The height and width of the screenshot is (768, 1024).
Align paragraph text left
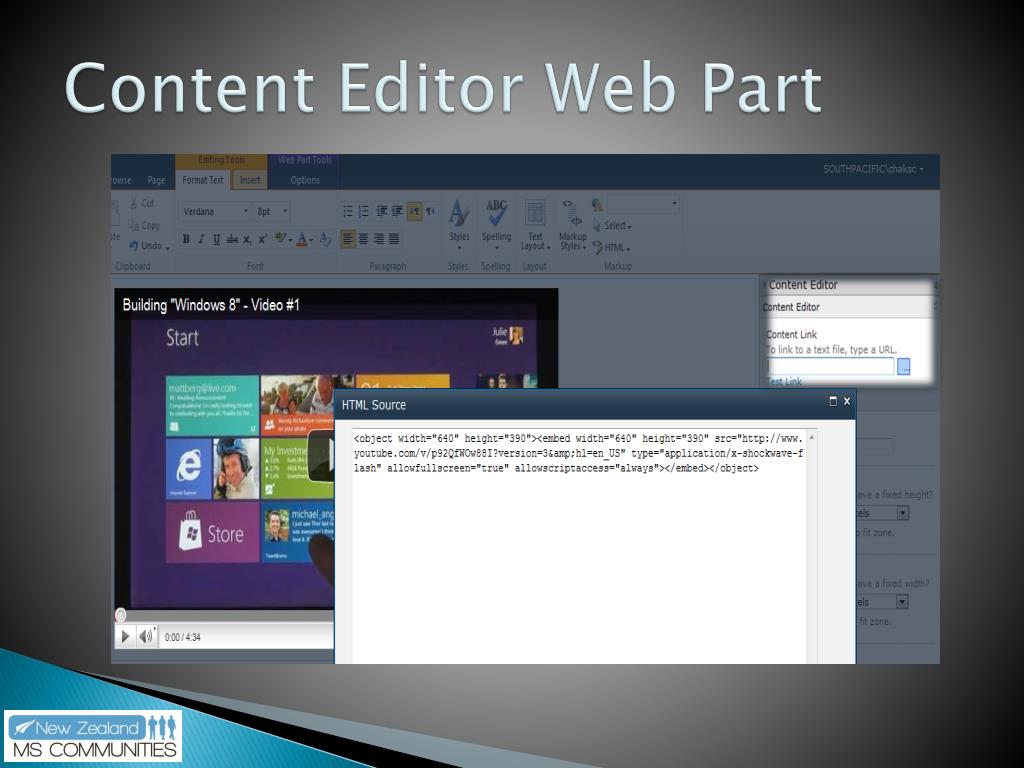(348, 239)
